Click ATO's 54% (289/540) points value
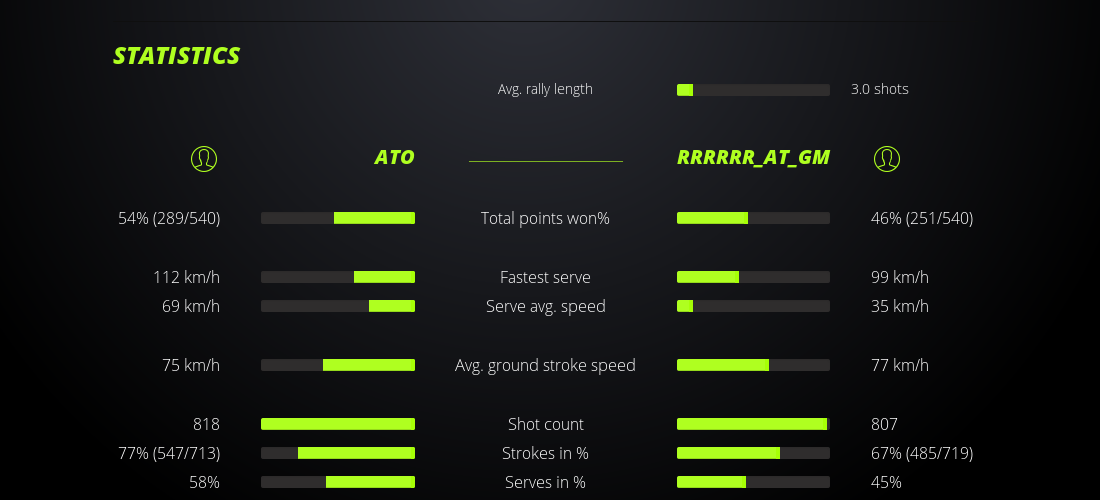Screen dimensions: 1100x500 coord(169,218)
